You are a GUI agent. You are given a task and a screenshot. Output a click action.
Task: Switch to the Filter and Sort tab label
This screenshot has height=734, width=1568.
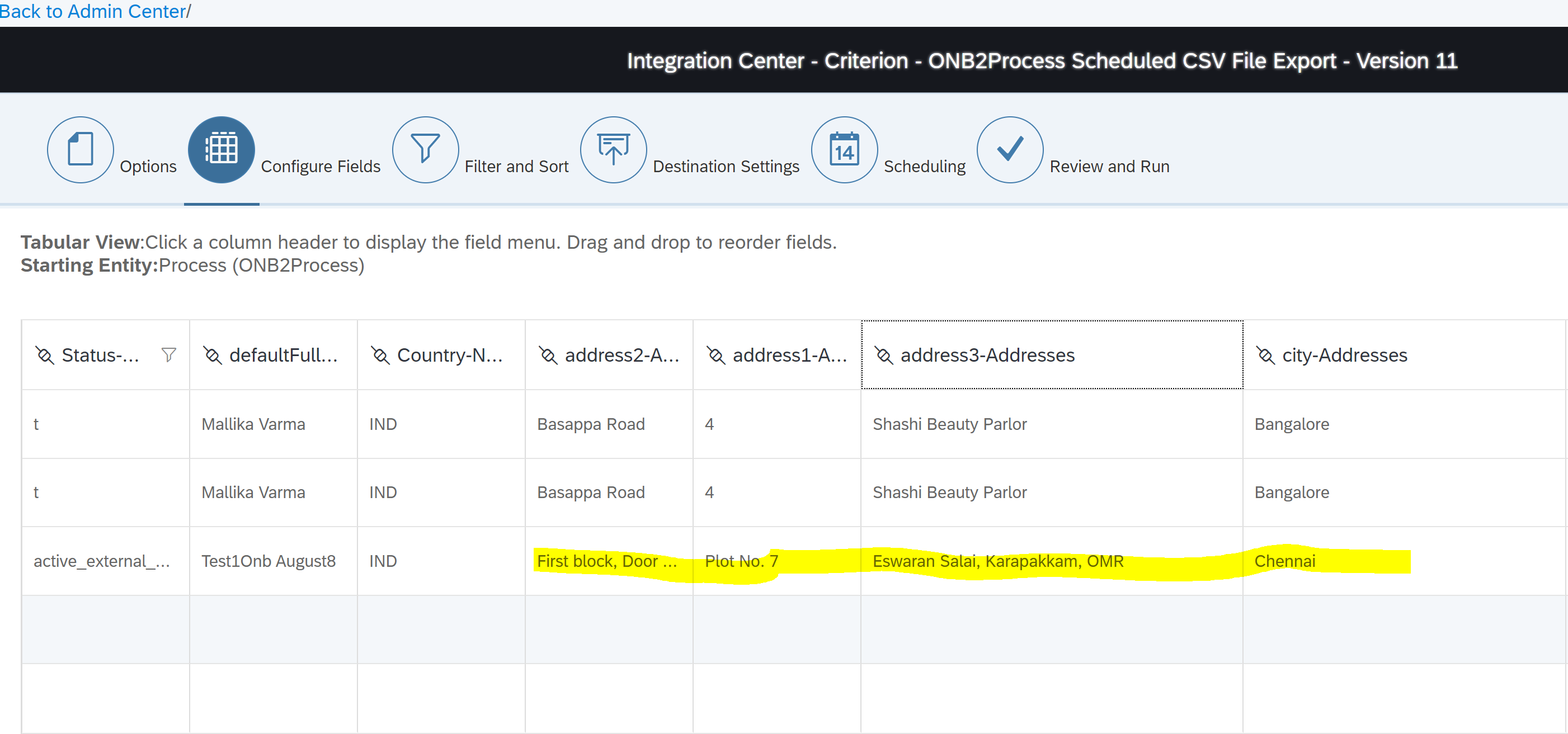coord(517,166)
